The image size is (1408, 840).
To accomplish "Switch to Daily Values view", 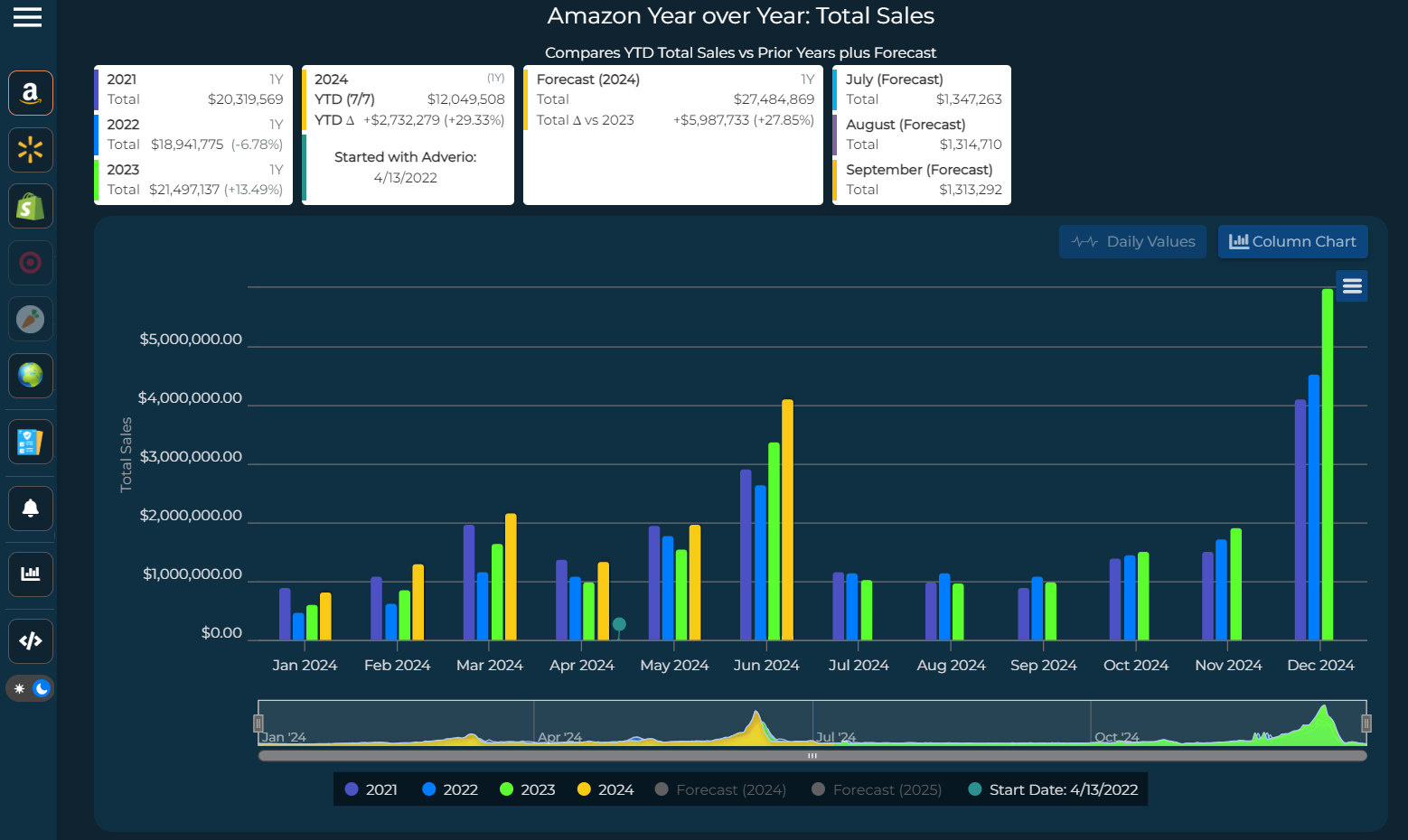I will point(1132,242).
